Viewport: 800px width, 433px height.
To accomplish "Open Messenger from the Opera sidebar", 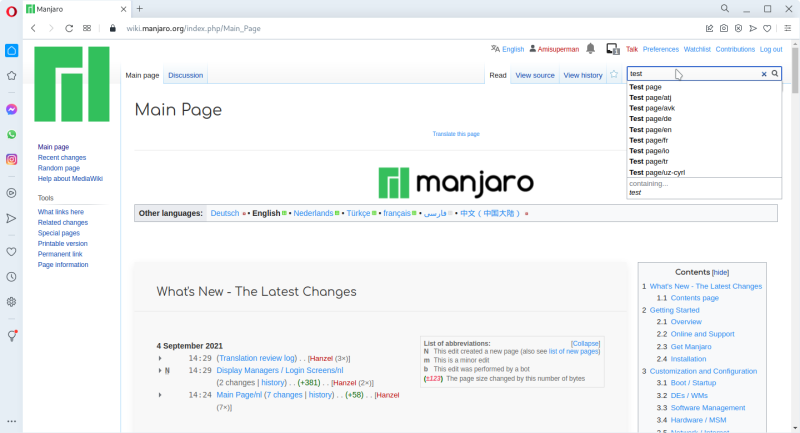I will (x=11, y=109).
